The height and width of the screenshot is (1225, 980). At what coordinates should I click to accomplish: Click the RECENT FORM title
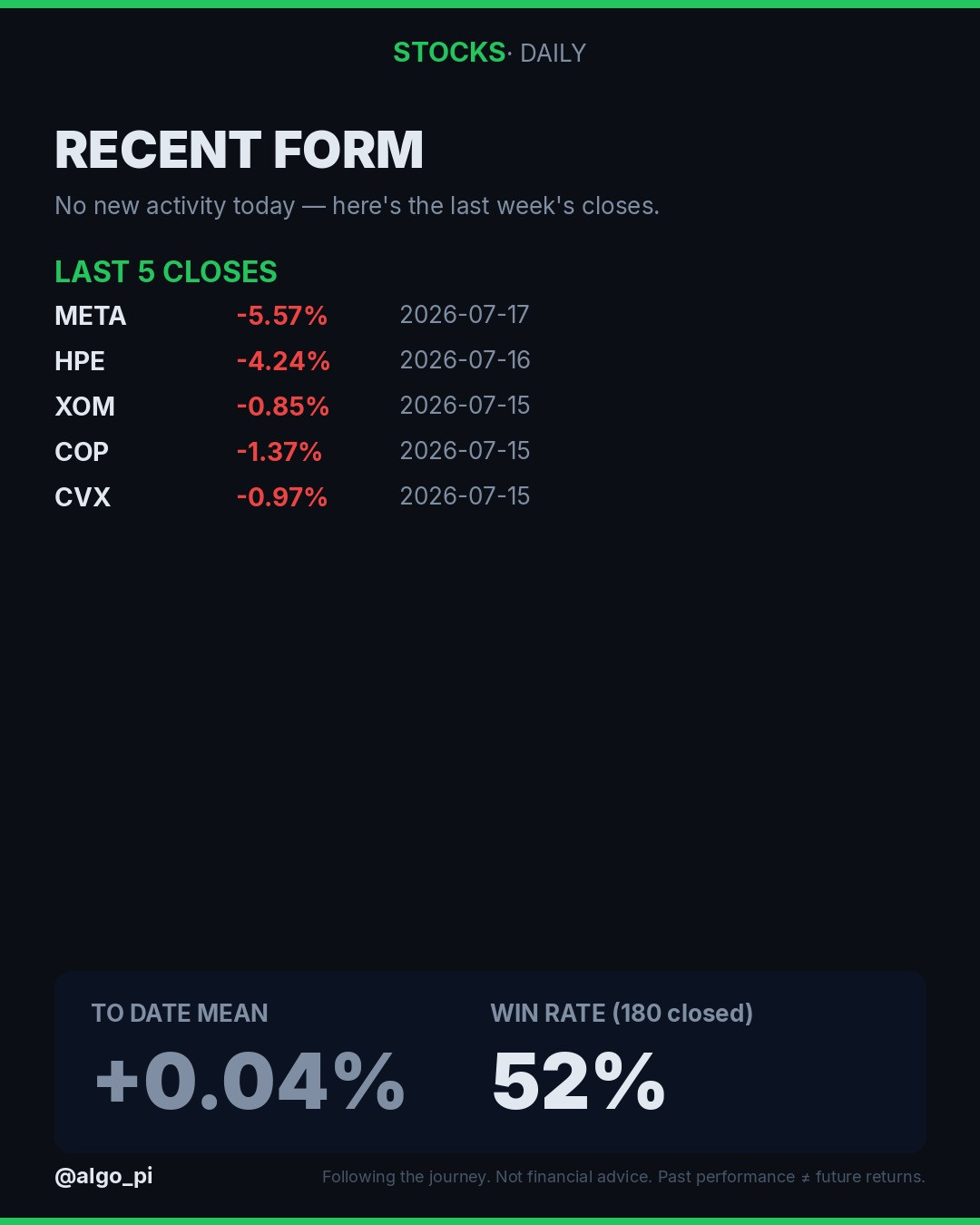point(239,150)
